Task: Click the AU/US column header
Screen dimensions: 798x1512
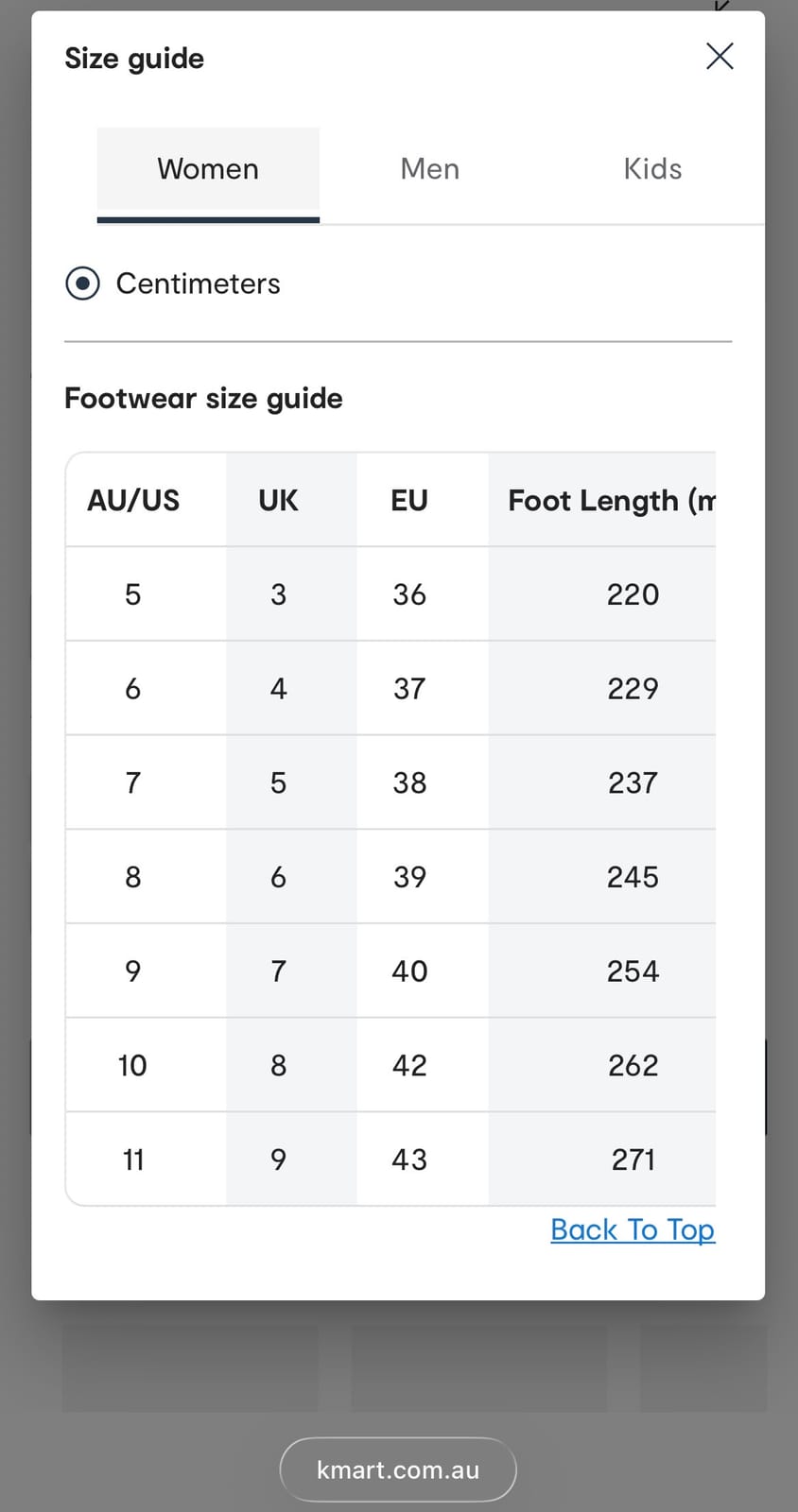Action: [133, 500]
